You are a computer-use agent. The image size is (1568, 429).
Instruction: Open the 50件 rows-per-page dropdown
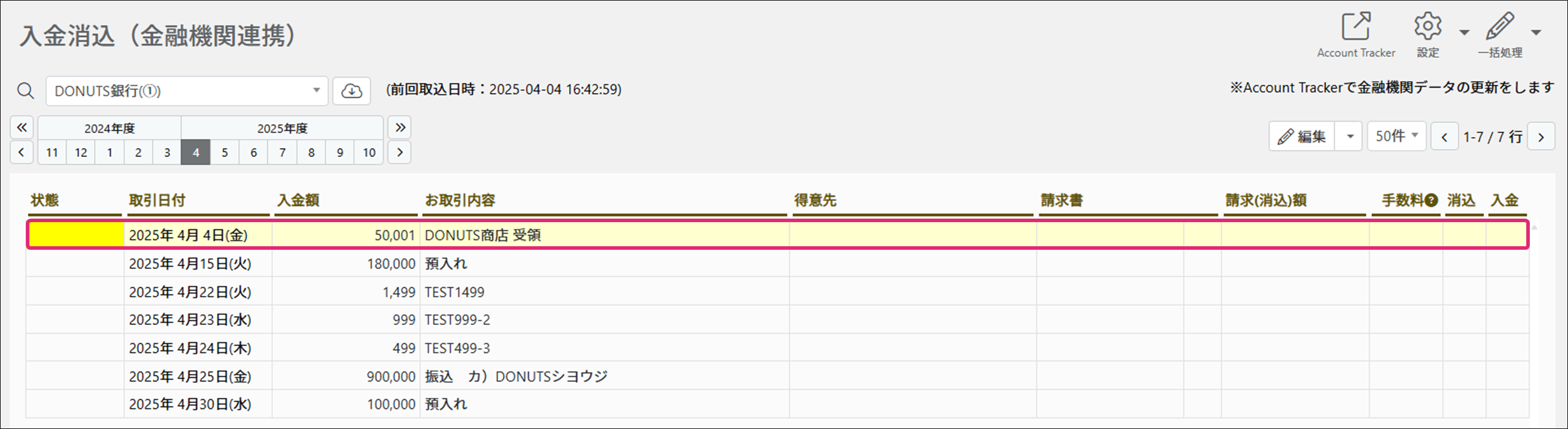1396,136
